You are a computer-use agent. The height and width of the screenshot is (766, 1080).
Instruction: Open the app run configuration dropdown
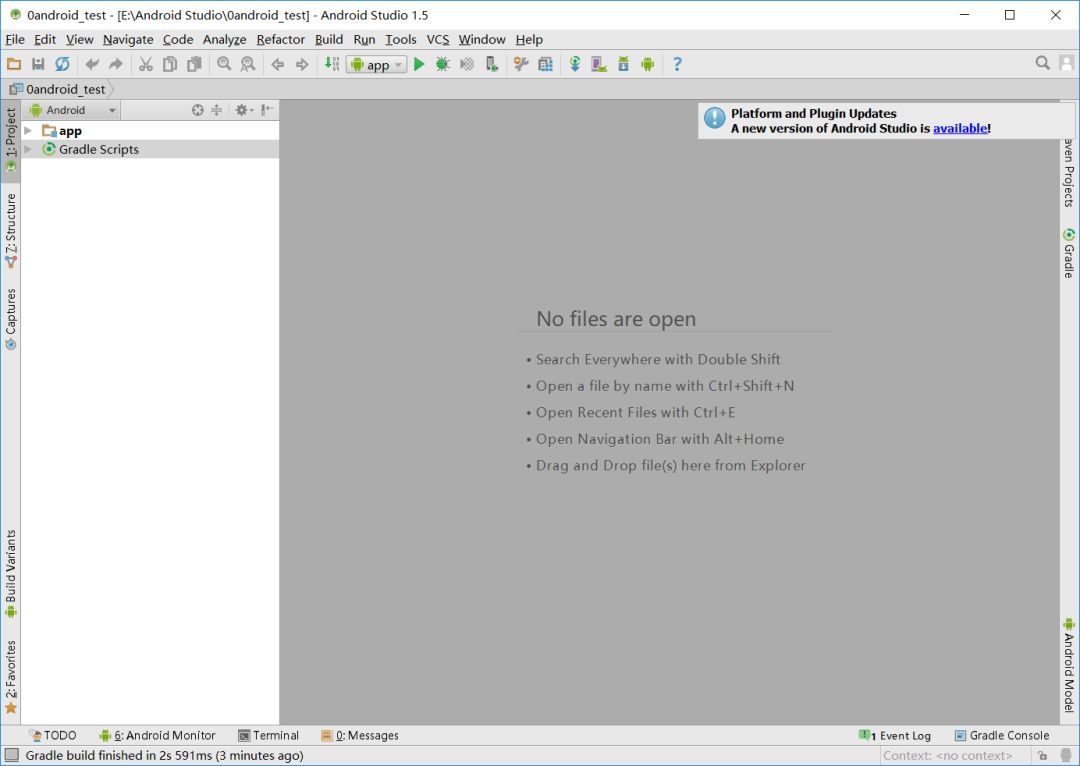pyautogui.click(x=377, y=65)
